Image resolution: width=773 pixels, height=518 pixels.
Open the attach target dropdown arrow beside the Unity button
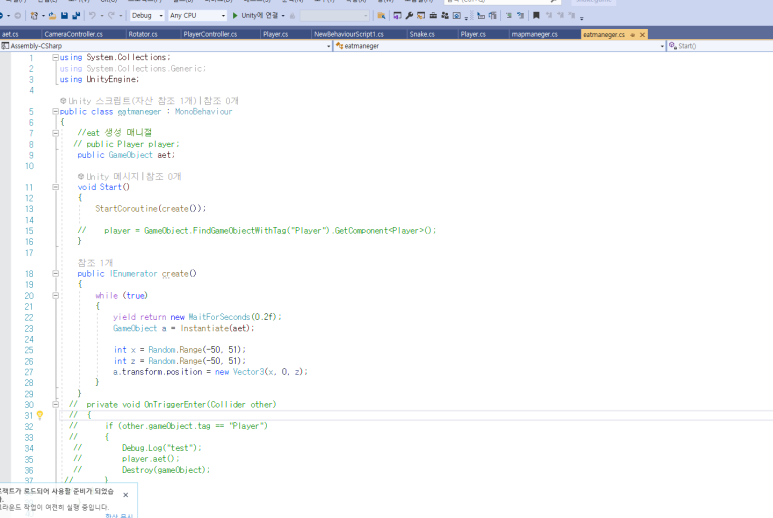tap(283, 16)
